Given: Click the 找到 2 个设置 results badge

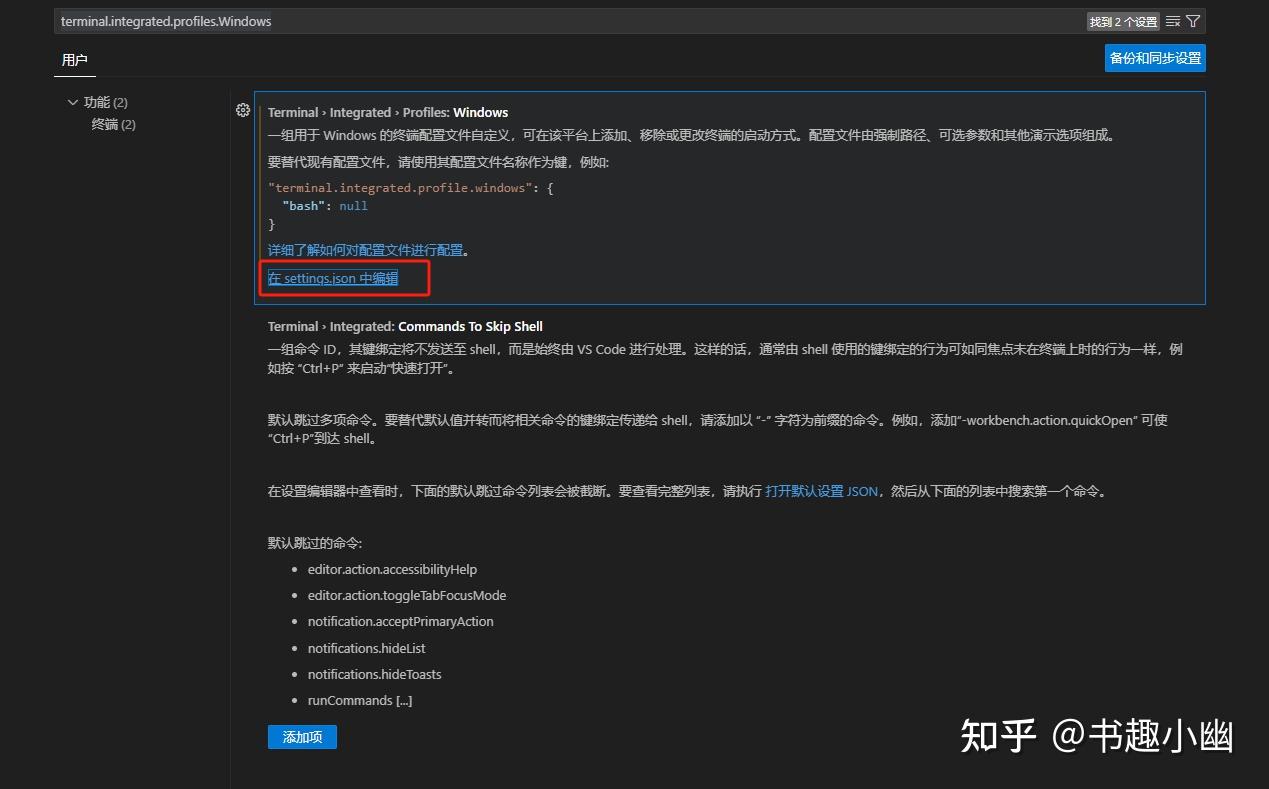Looking at the screenshot, I should [1122, 20].
